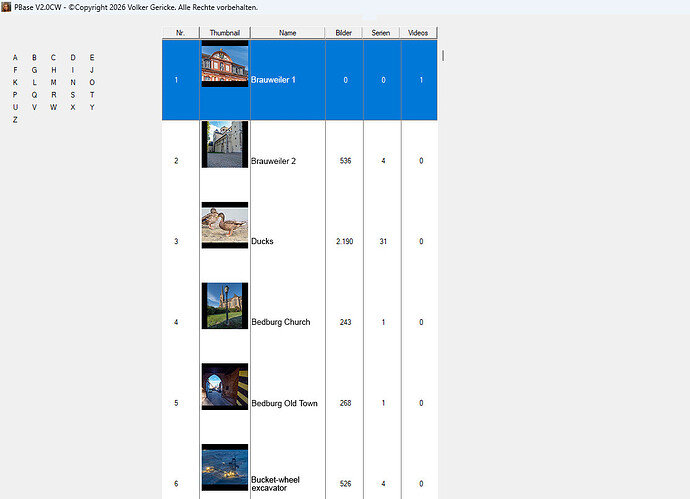Filter by letter Z
The height and width of the screenshot is (499, 690).
click(15, 120)
